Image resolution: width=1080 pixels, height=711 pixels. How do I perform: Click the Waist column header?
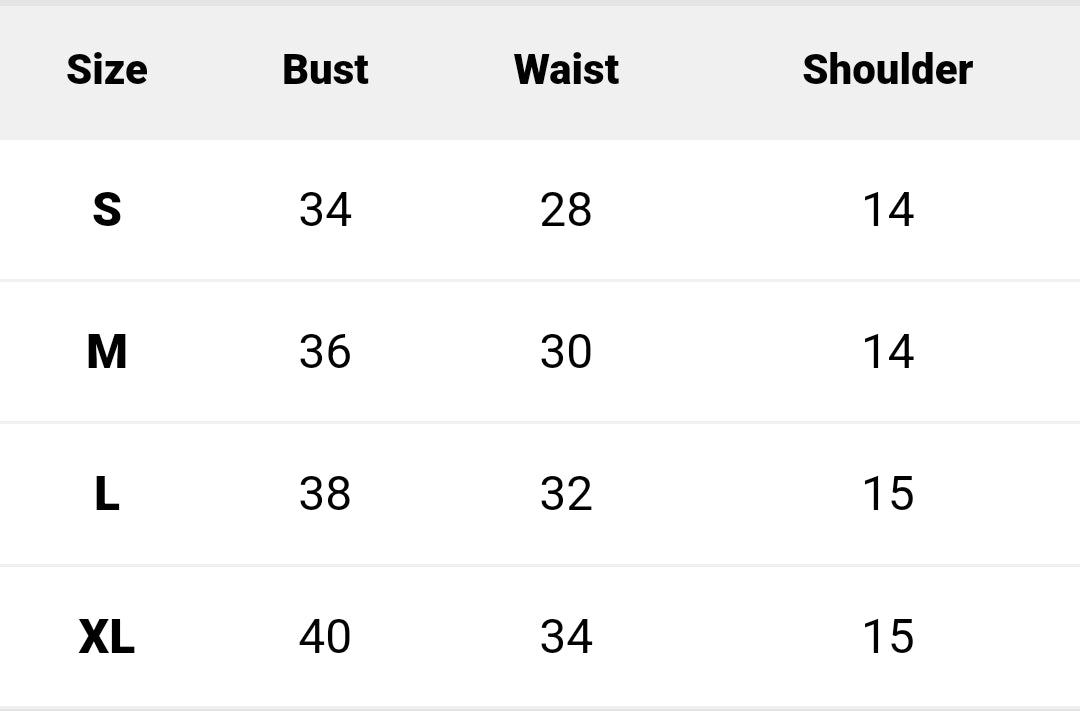click(x=566, y=70)
